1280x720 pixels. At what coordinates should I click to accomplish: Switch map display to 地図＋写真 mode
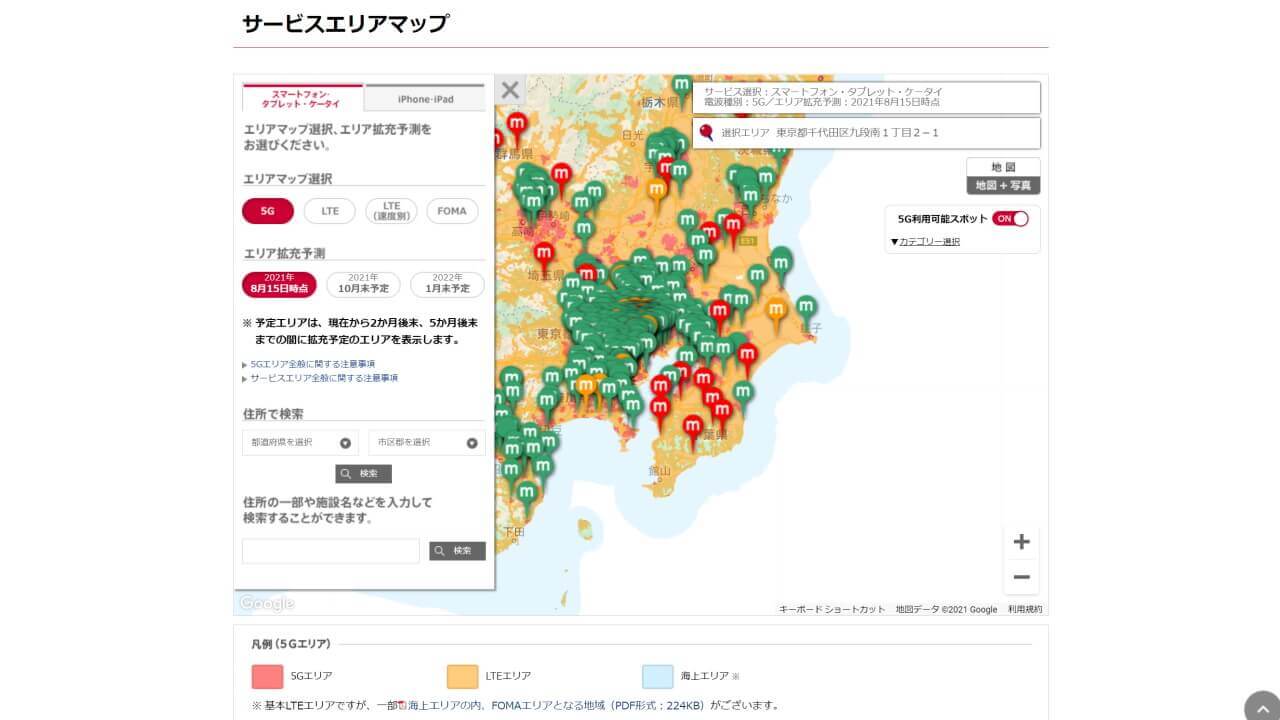click(x=1004, y=184)
